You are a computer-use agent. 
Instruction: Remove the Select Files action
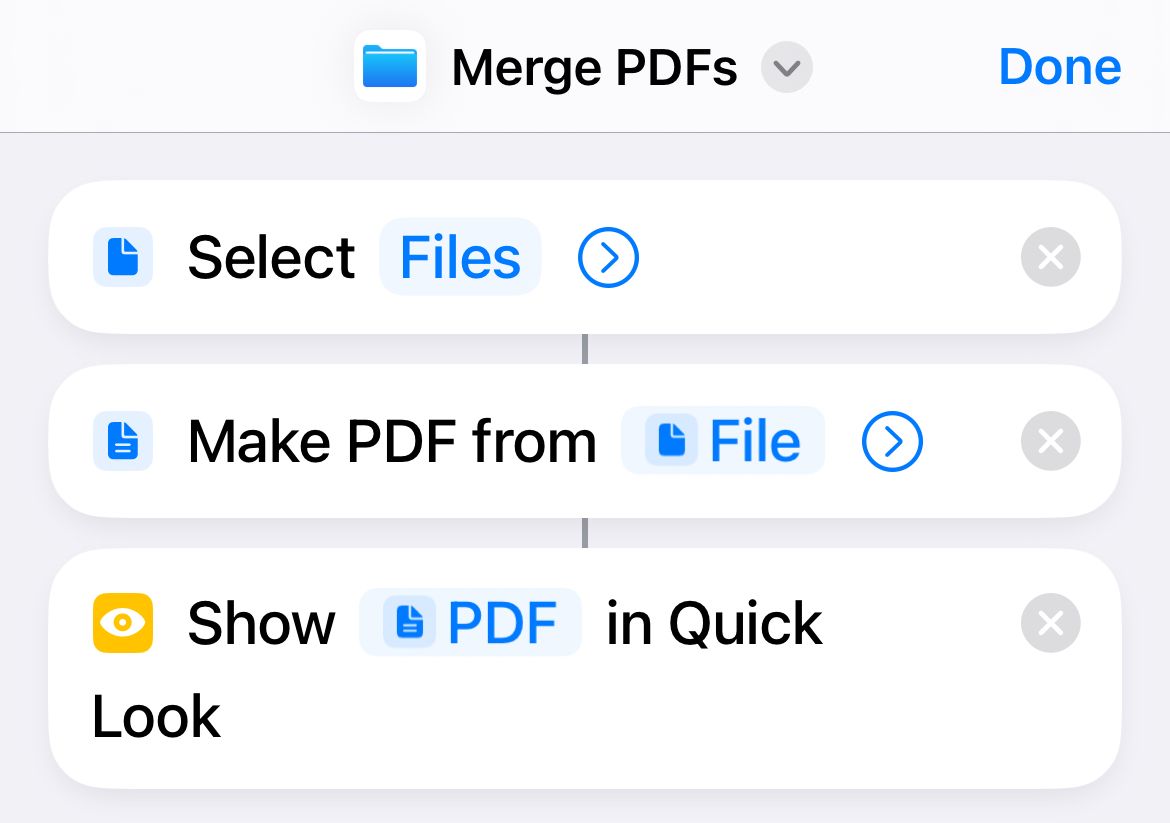[1050, 258]
